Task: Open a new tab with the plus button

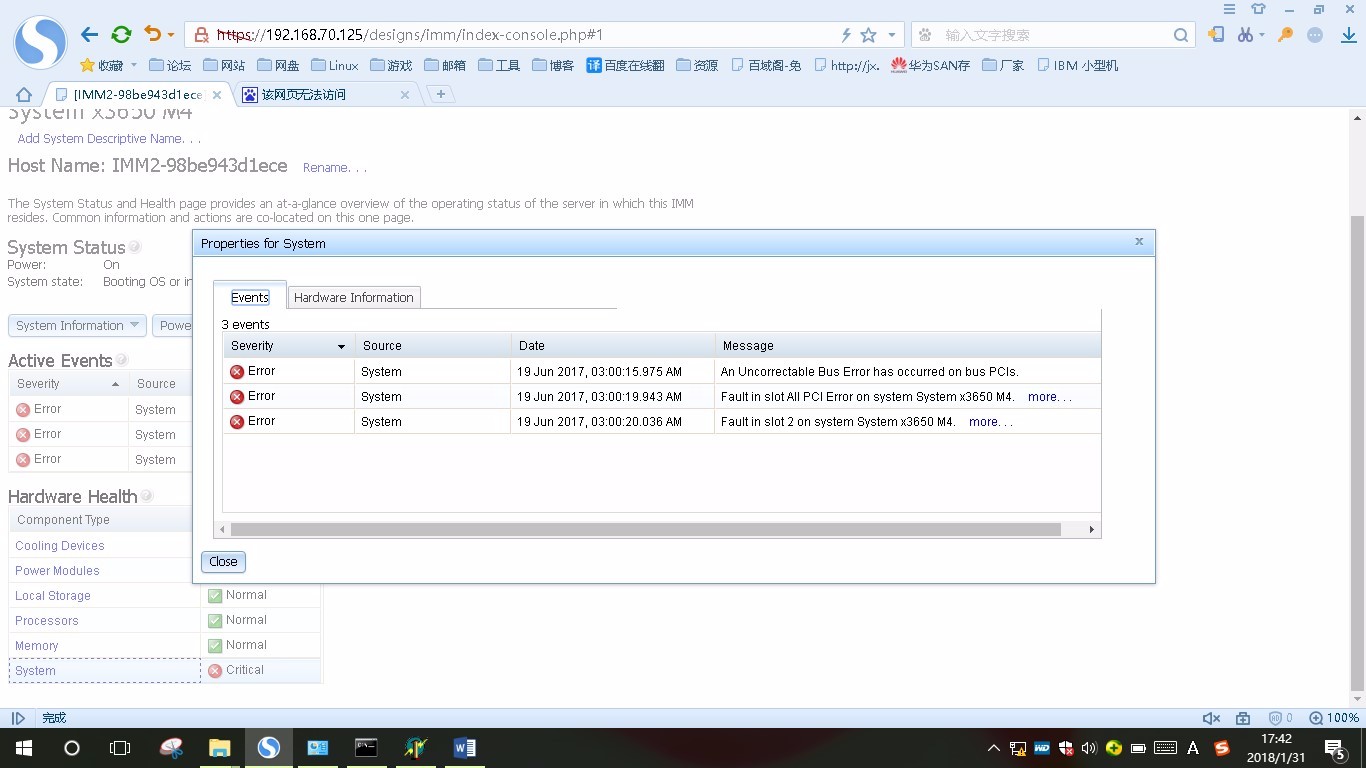Action: (440, 94)
